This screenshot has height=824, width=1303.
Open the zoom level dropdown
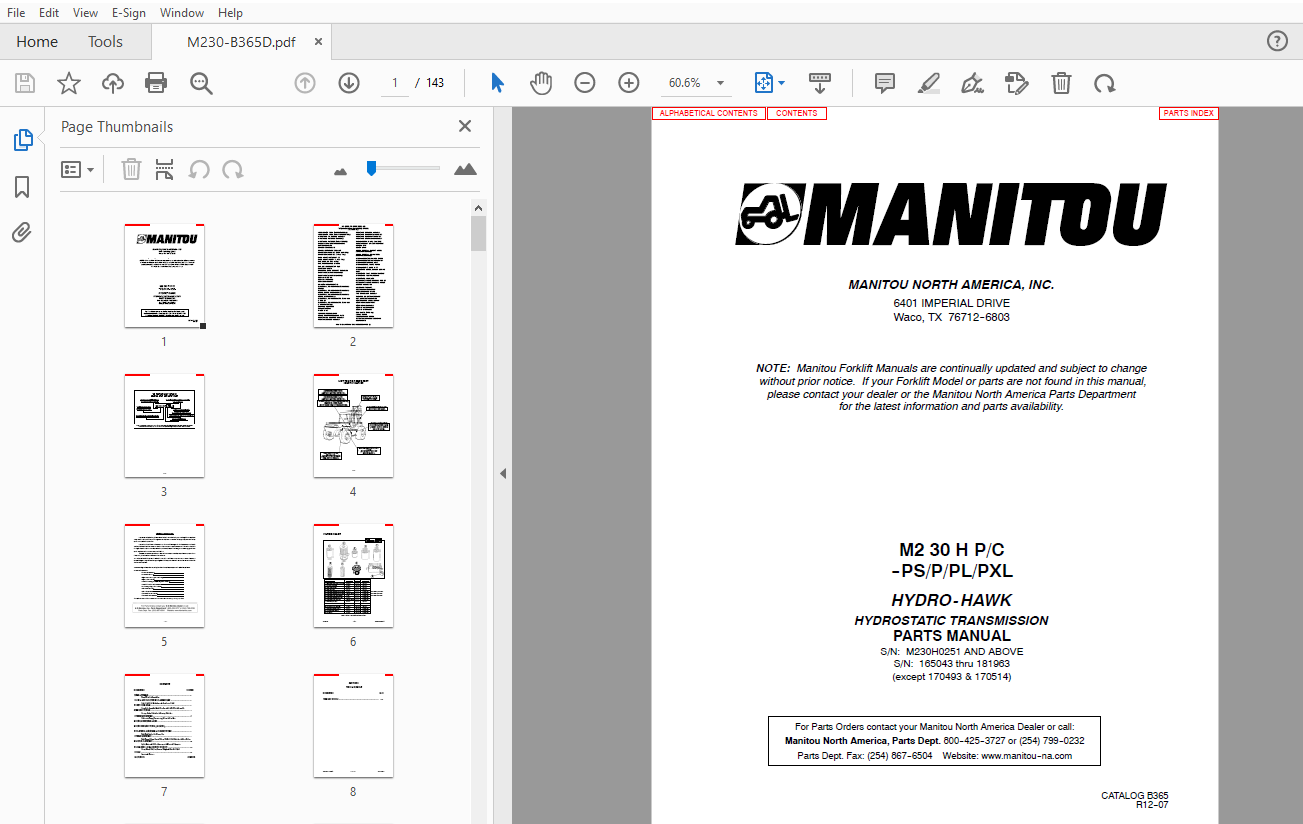(x=720, y=83)
